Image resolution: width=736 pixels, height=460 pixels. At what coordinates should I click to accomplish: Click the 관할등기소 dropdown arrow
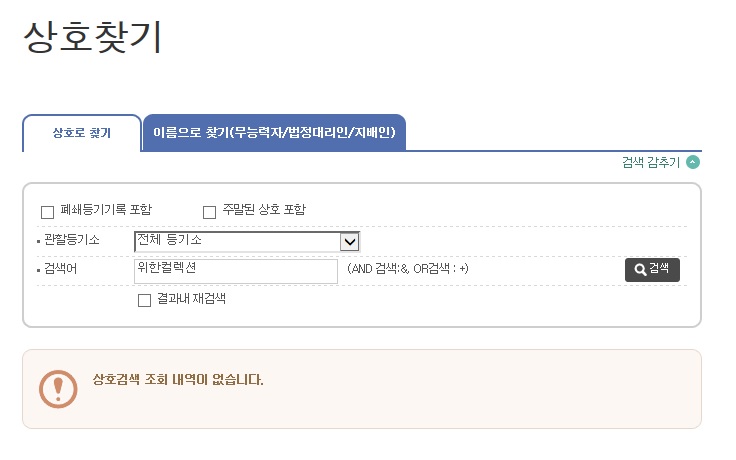click(x=349, y=241)
